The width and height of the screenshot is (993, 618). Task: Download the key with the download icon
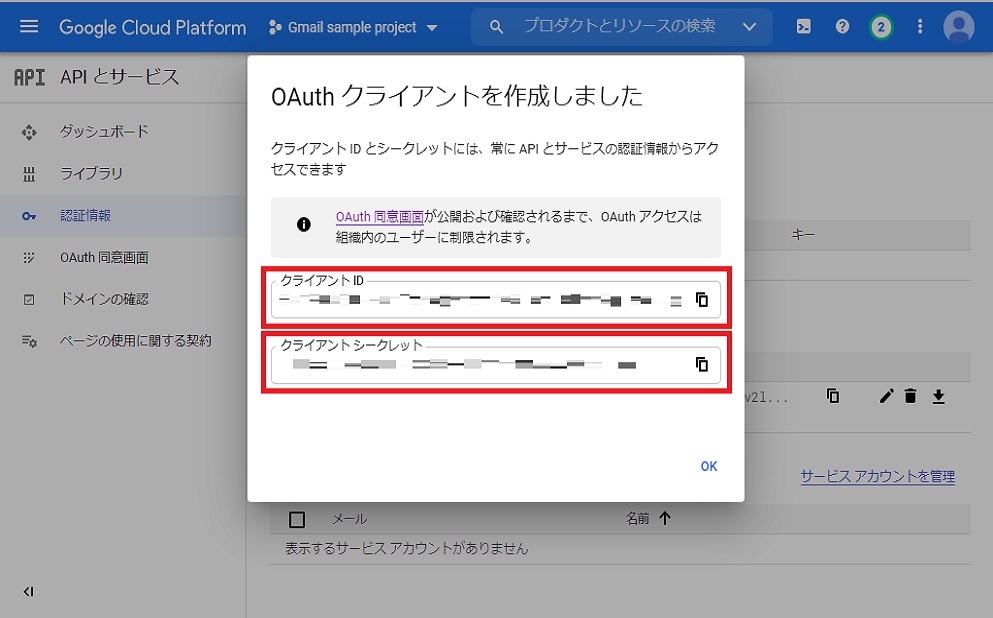[938, 396]
